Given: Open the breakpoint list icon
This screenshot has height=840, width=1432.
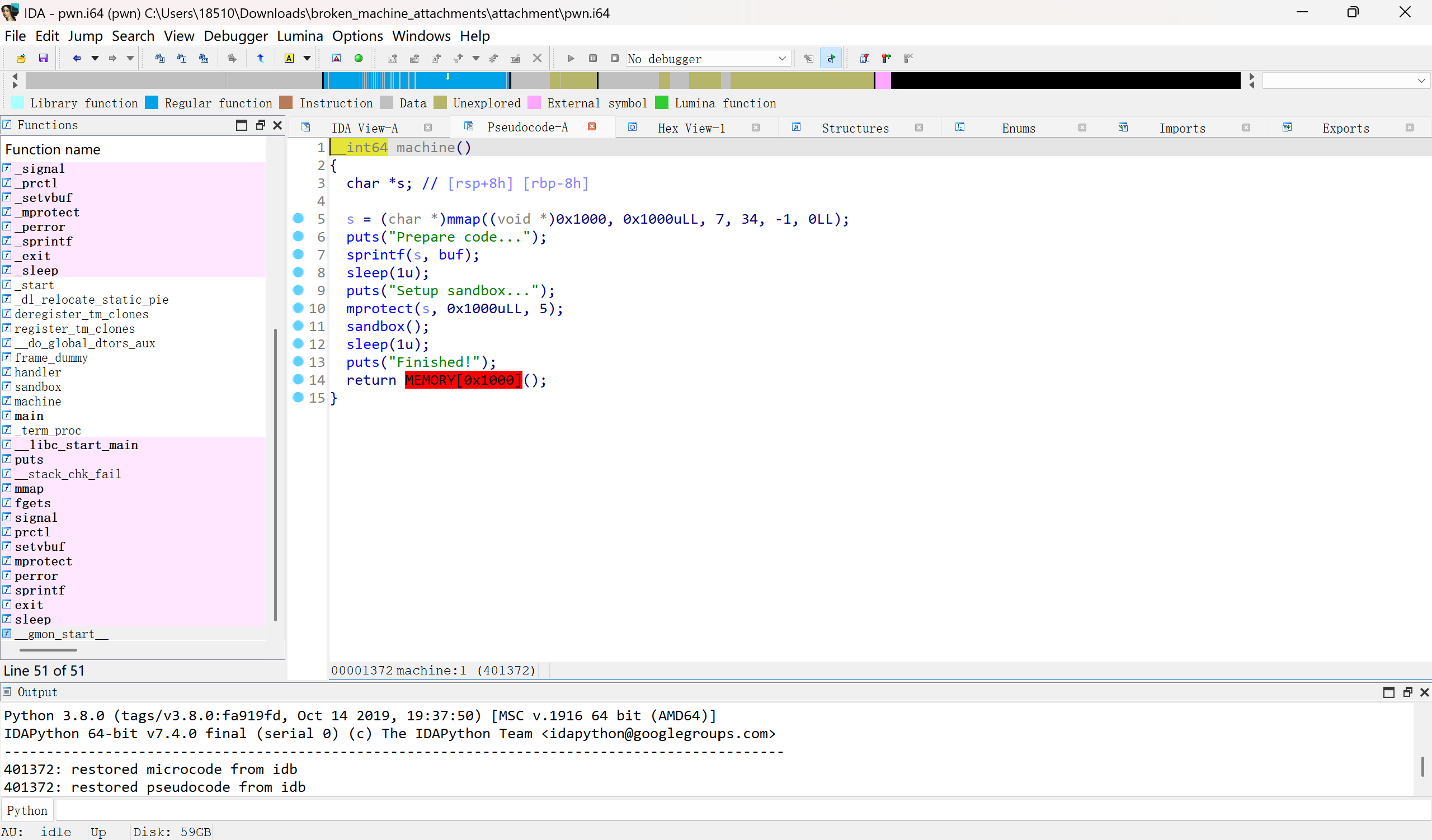Looking at the screenshot, I should (864, 58).
